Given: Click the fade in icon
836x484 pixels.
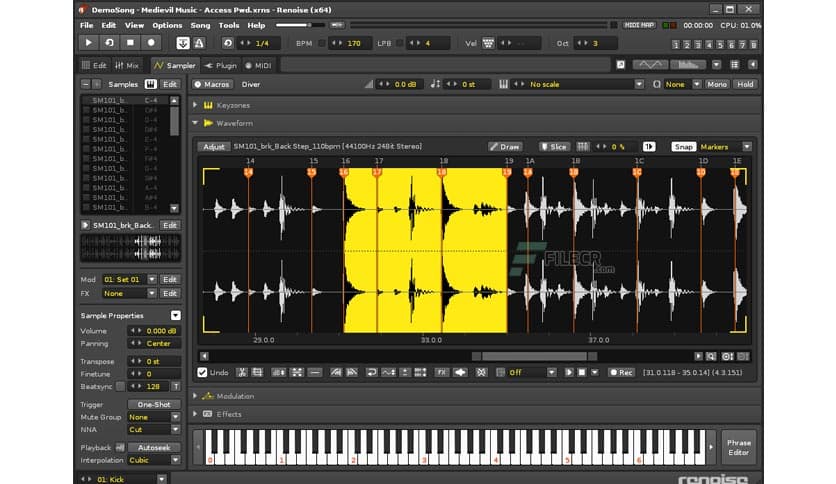Looking at the screenshot, I should tap(336, 373).
